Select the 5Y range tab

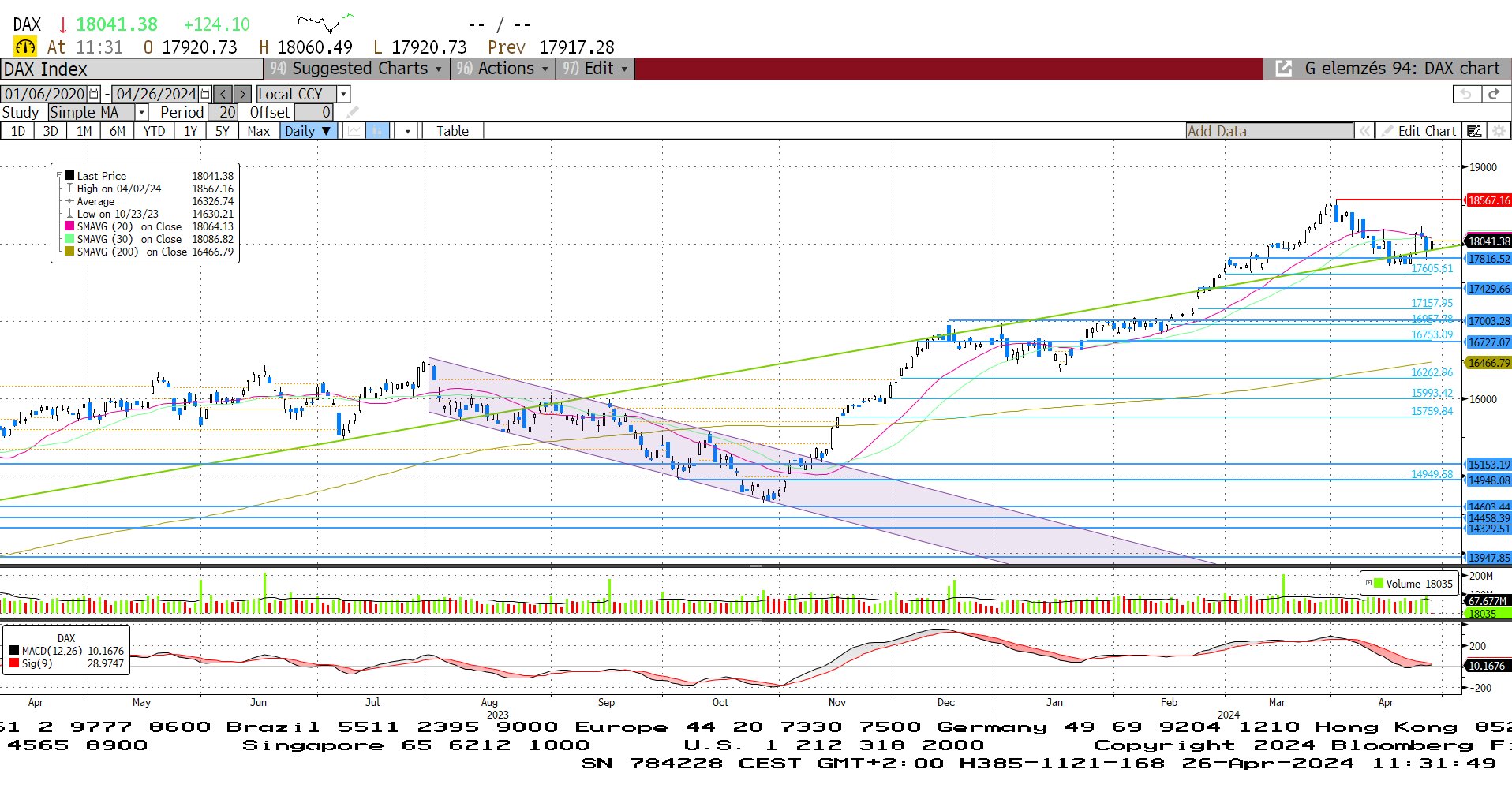tap(223, 131)
